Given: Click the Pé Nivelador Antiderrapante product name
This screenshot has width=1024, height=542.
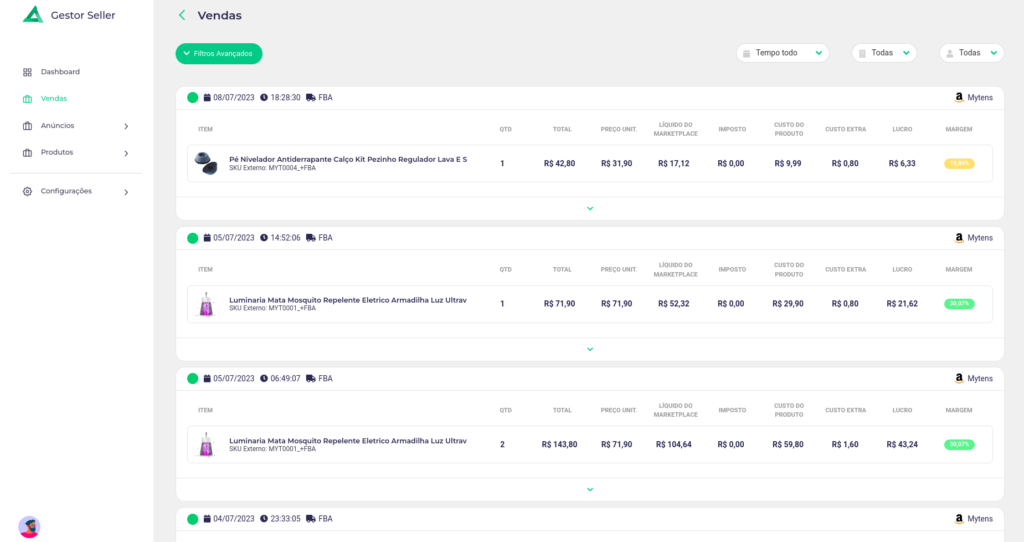Looking at the screenshot, I should pyautogui.click(x=348, y=159).
